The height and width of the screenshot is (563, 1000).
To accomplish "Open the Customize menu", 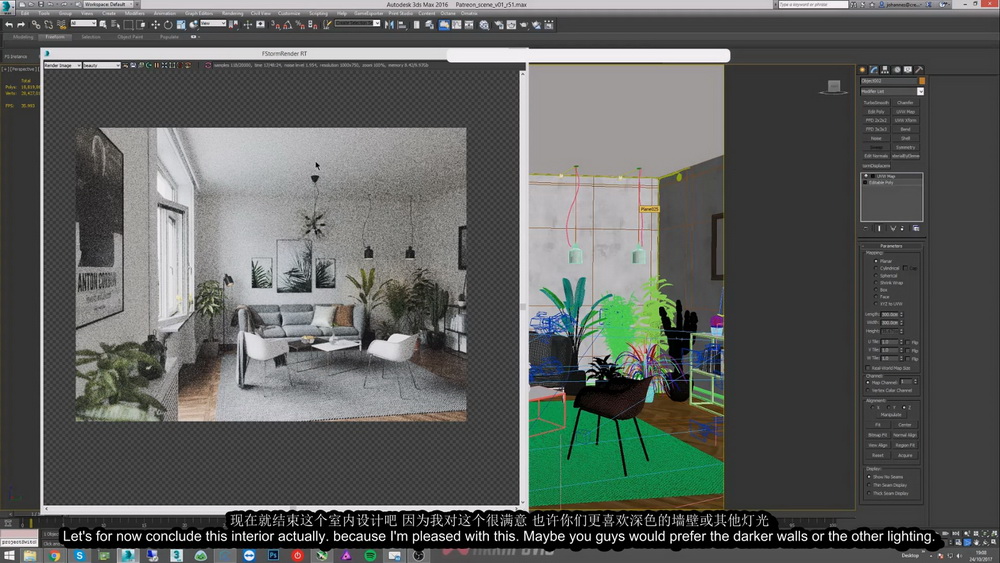I will (x=289, y=13).
